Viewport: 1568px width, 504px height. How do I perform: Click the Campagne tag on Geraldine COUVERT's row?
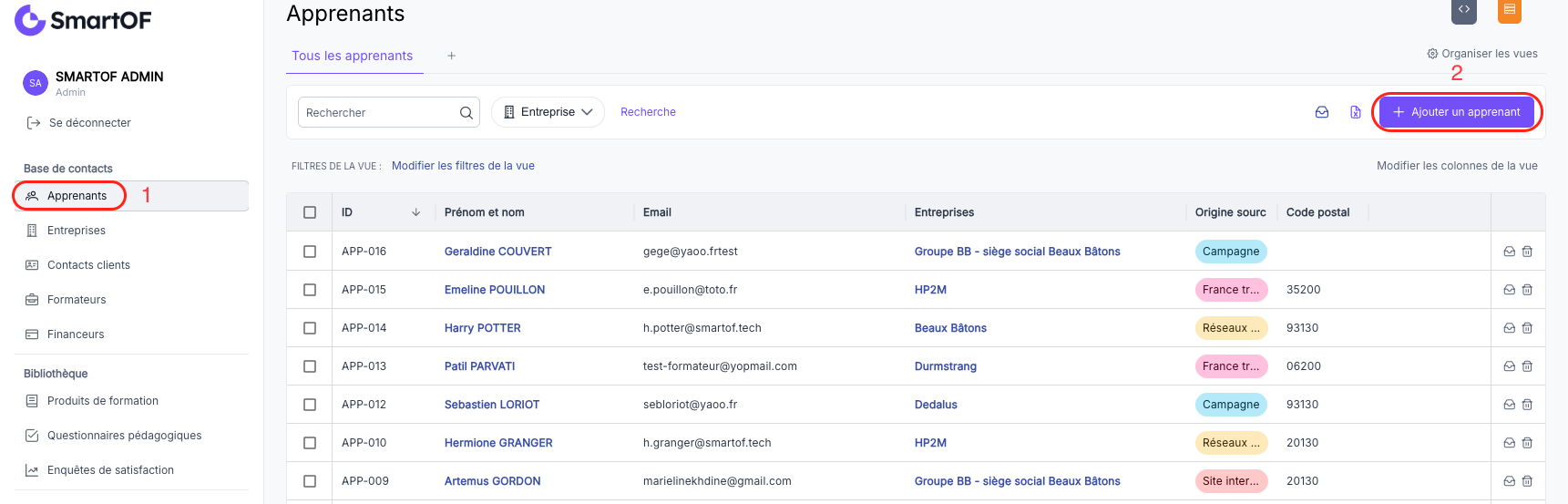[1231, 252]
